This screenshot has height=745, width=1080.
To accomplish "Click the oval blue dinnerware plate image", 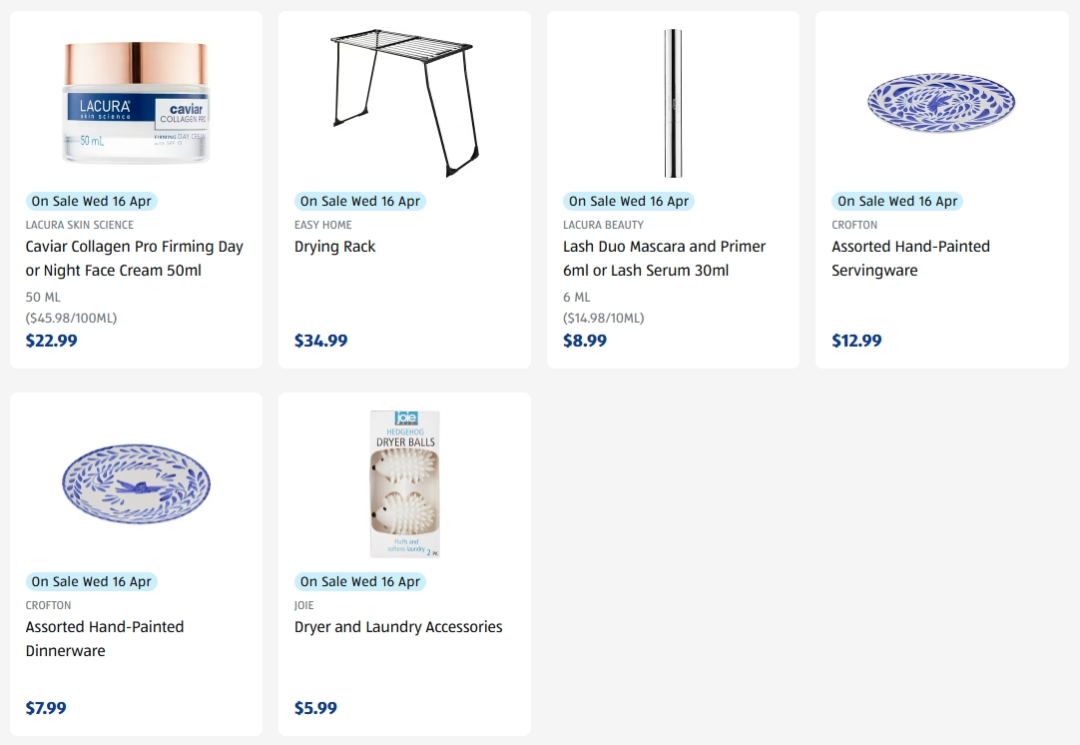I will click(136, 483).
